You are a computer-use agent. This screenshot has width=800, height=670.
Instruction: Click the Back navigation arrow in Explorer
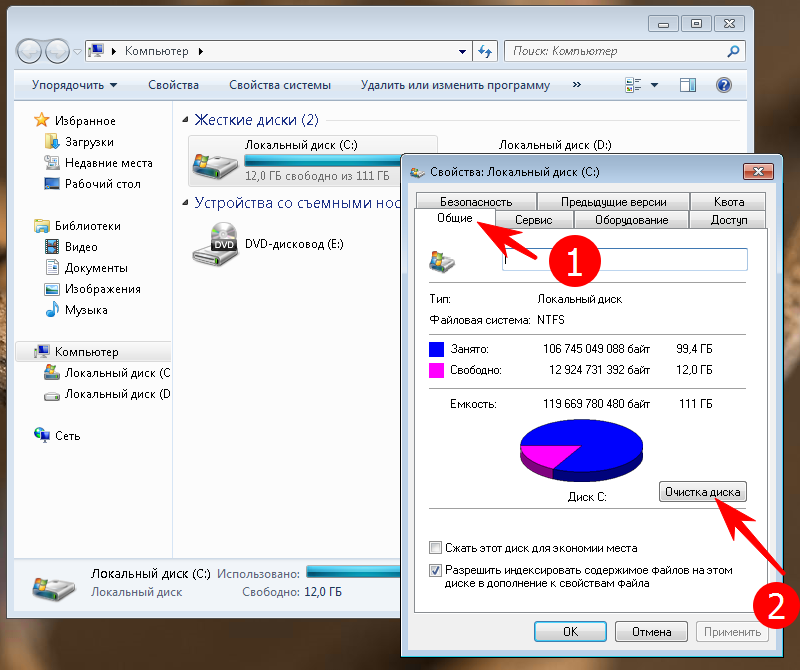pos(29,51)
